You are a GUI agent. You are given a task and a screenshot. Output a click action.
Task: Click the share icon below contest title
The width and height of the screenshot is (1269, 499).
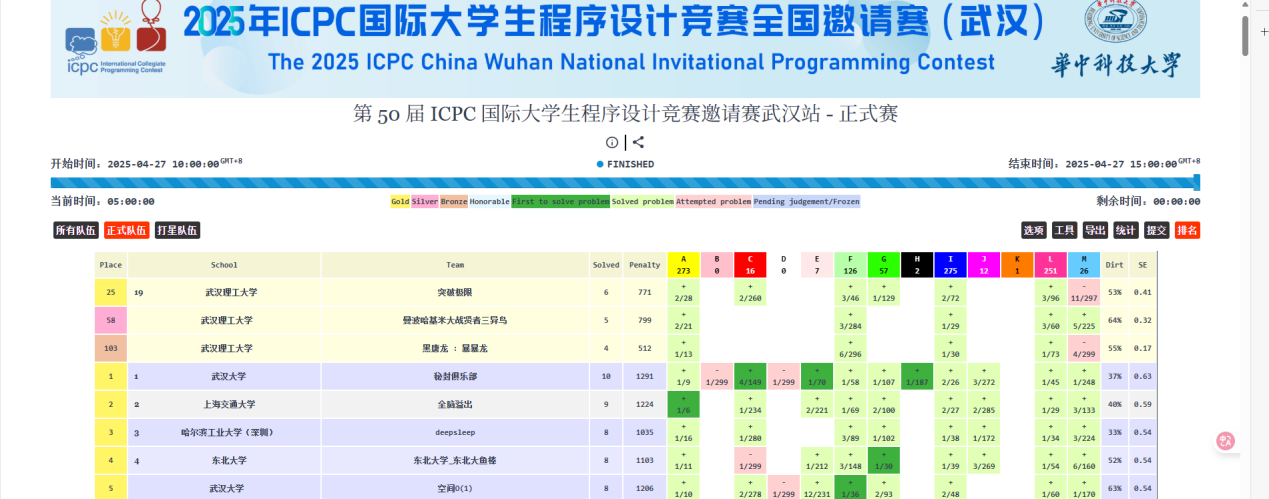[x=638, y=143]
